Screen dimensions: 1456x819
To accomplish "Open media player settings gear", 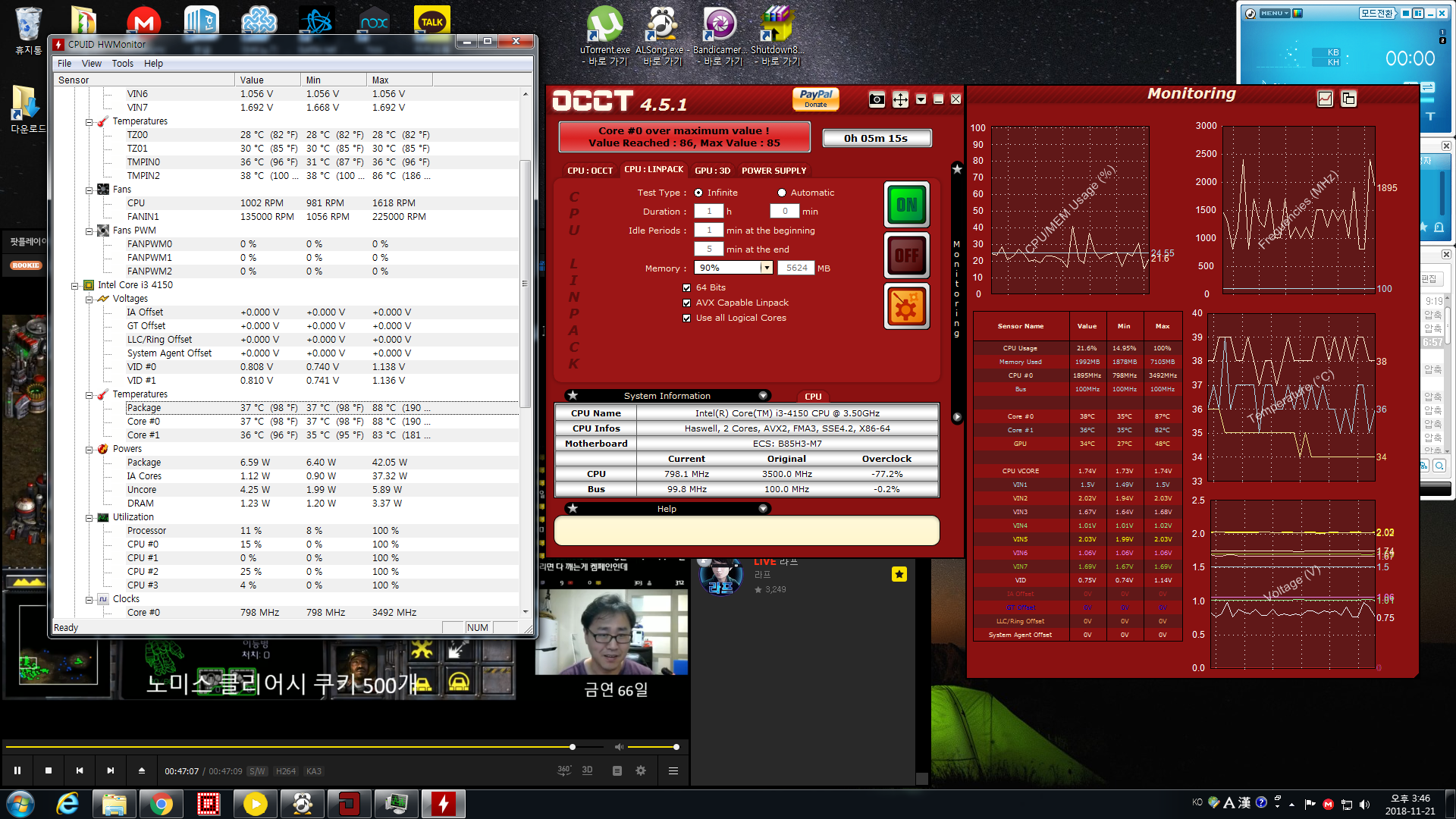I will [641, 770].
